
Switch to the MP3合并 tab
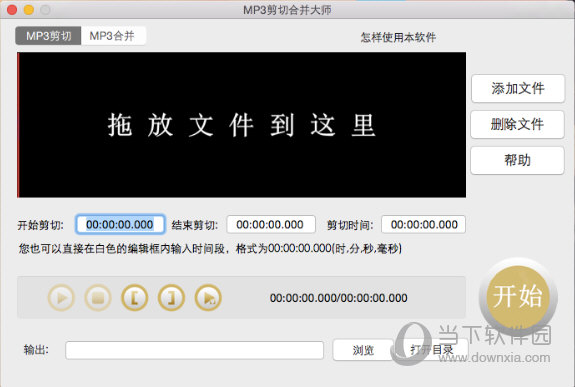pyautogui.click(x=113, y=36)
